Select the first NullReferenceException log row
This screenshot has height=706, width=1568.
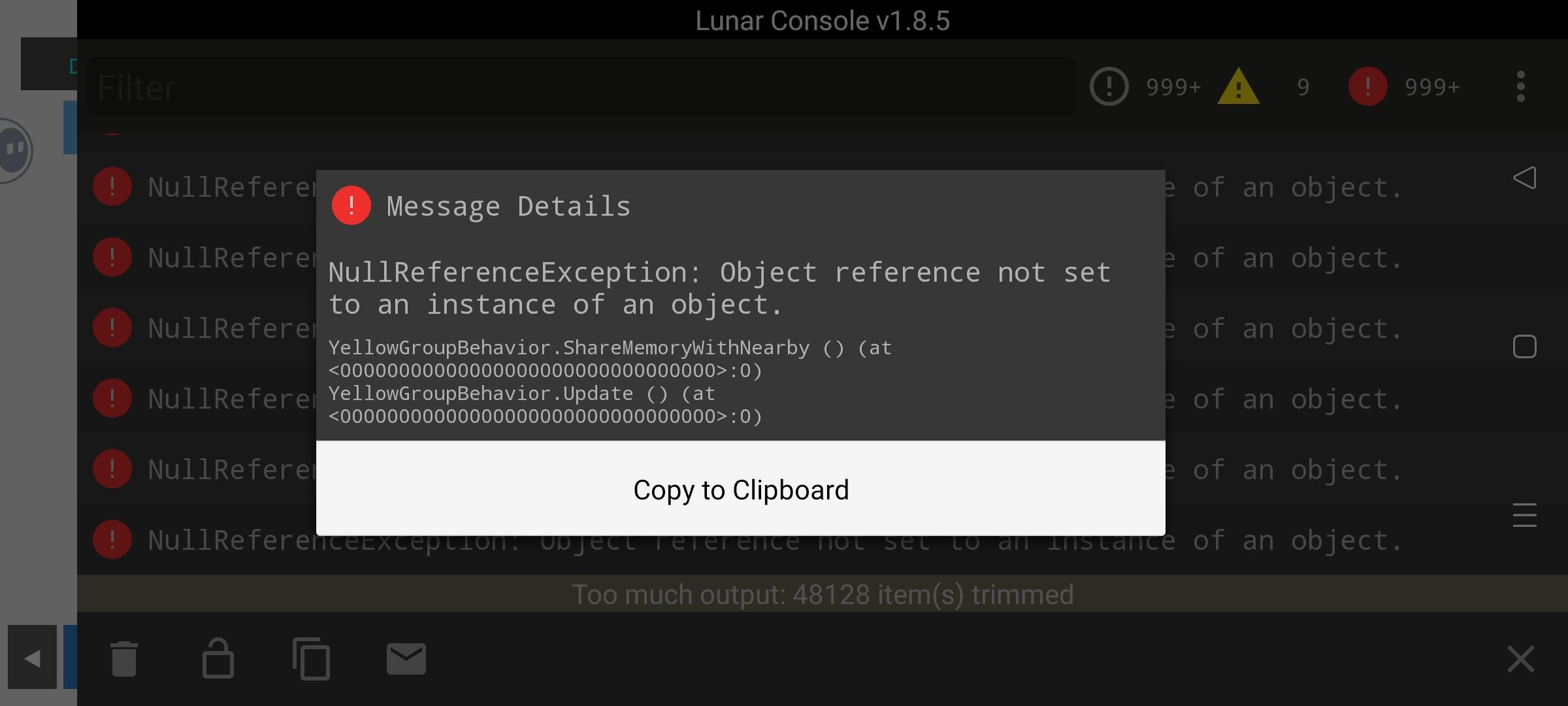[784, 187]
